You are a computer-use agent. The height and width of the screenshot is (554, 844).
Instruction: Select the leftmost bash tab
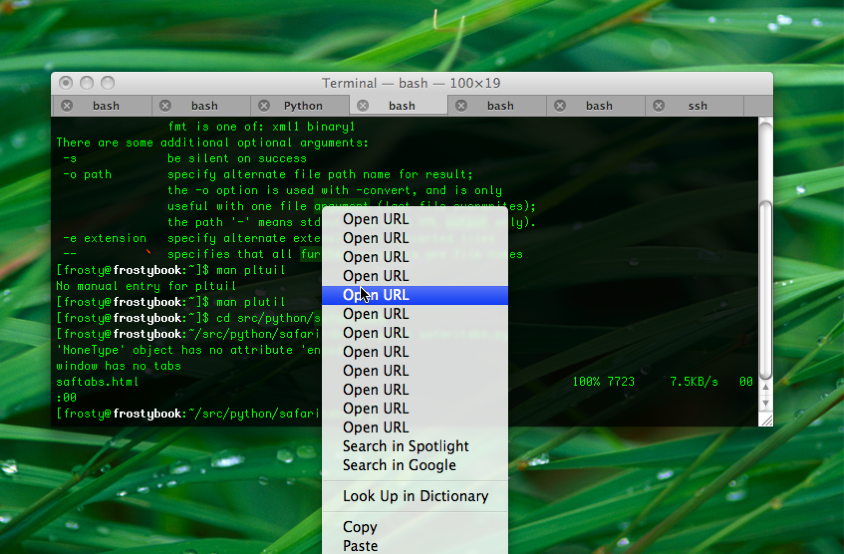click(106, 106)
